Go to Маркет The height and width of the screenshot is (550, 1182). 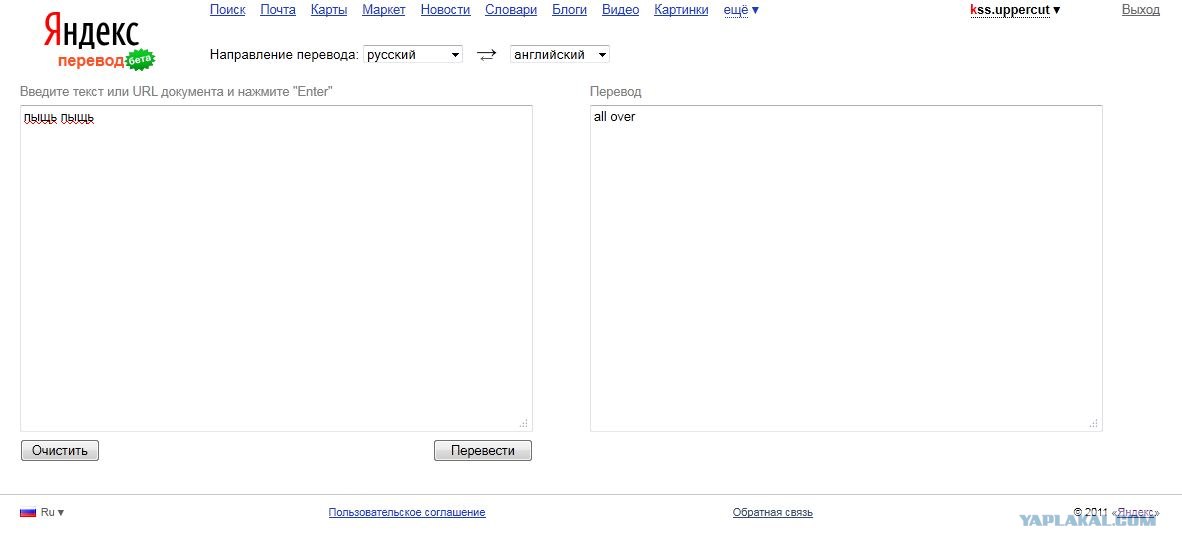point(384,10)
